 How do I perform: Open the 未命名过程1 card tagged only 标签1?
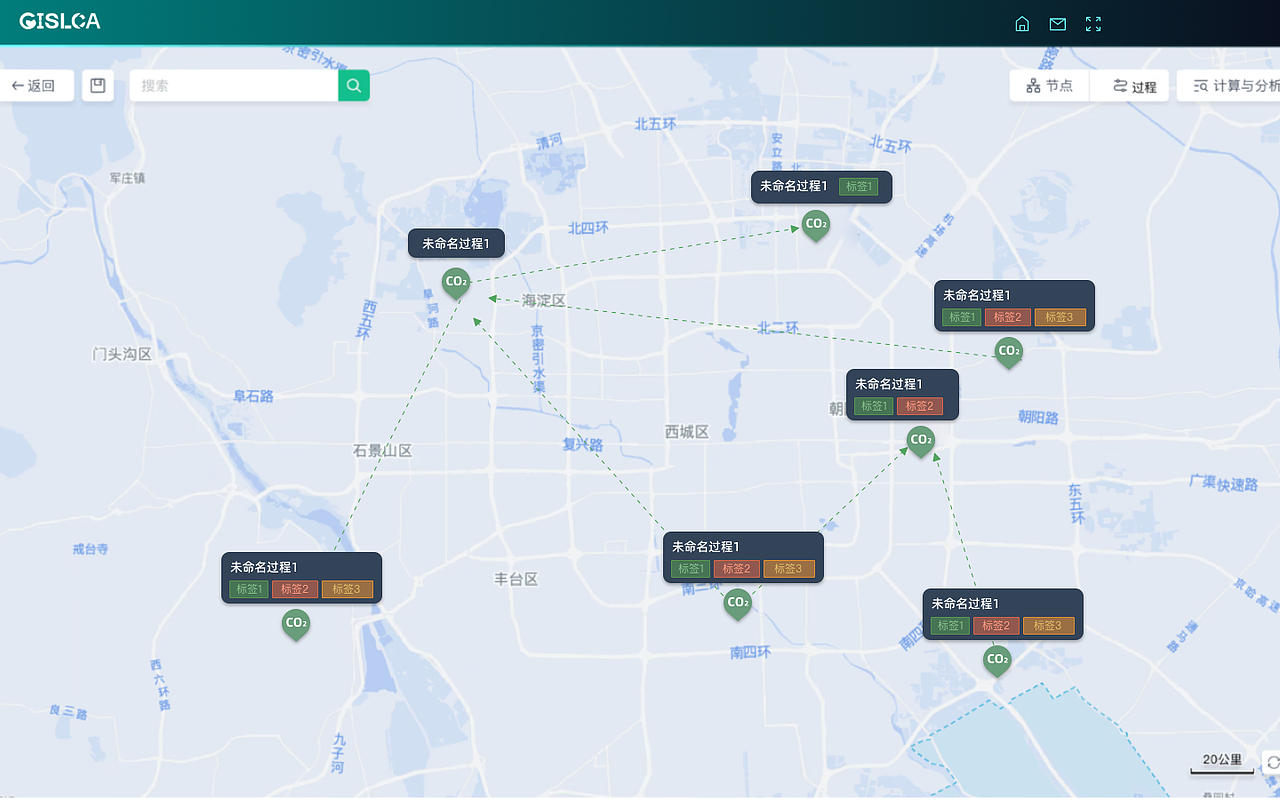821,186
